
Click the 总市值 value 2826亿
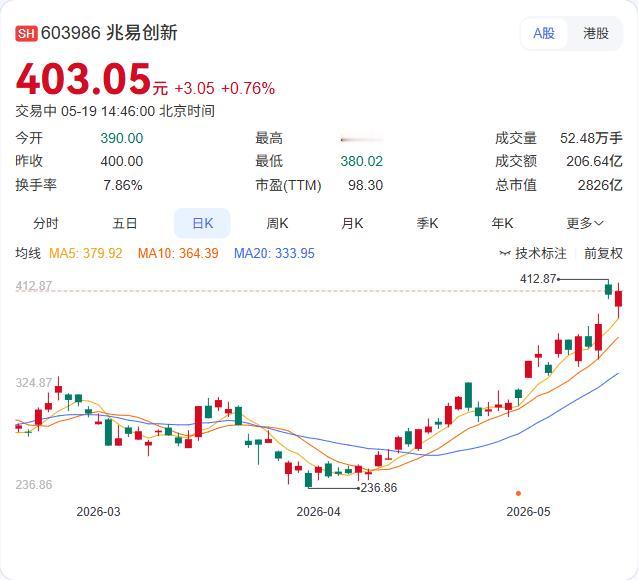point(600,185)
